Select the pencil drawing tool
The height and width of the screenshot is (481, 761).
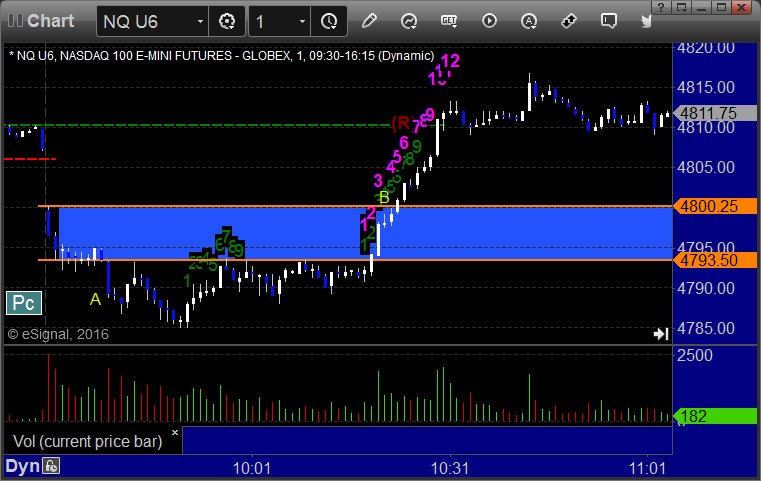(369, 21)
